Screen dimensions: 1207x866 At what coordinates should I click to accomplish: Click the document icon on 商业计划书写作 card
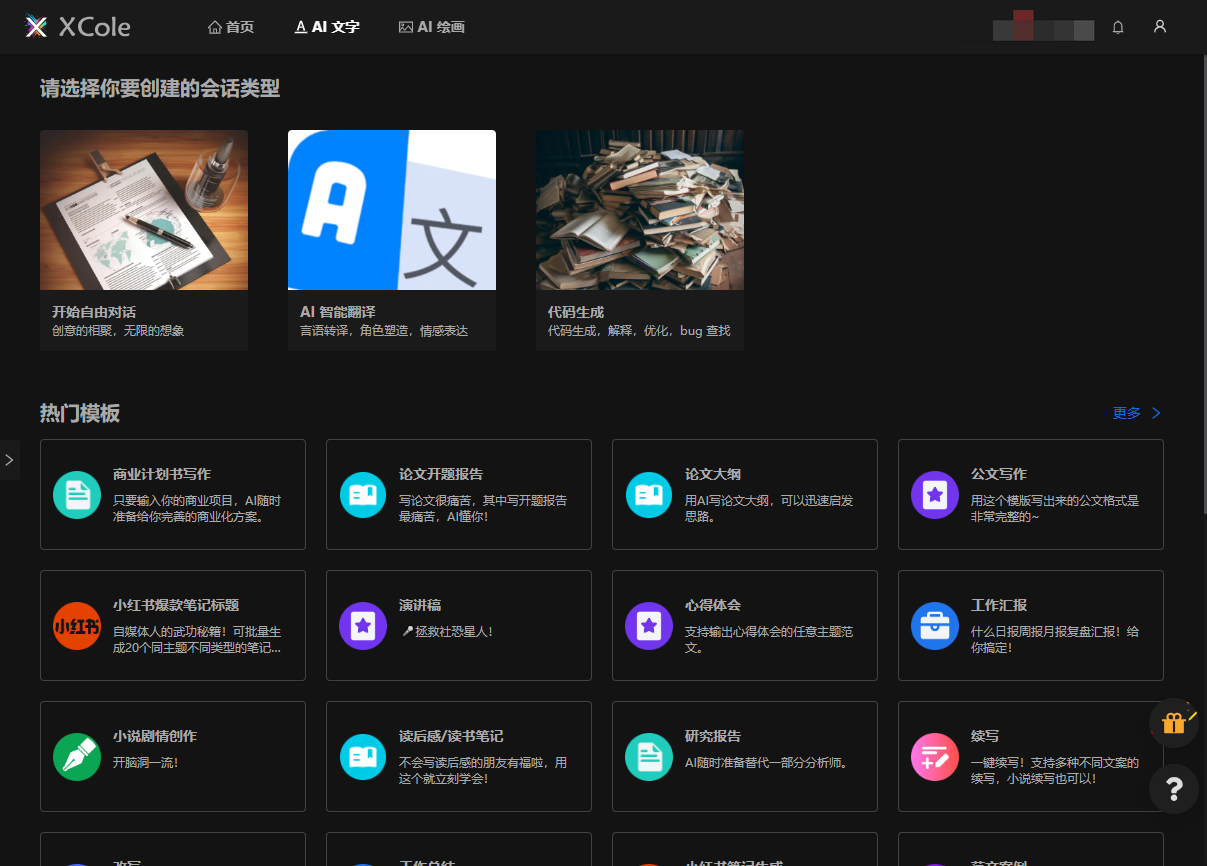pyautogui.click(x=77, y=494)
